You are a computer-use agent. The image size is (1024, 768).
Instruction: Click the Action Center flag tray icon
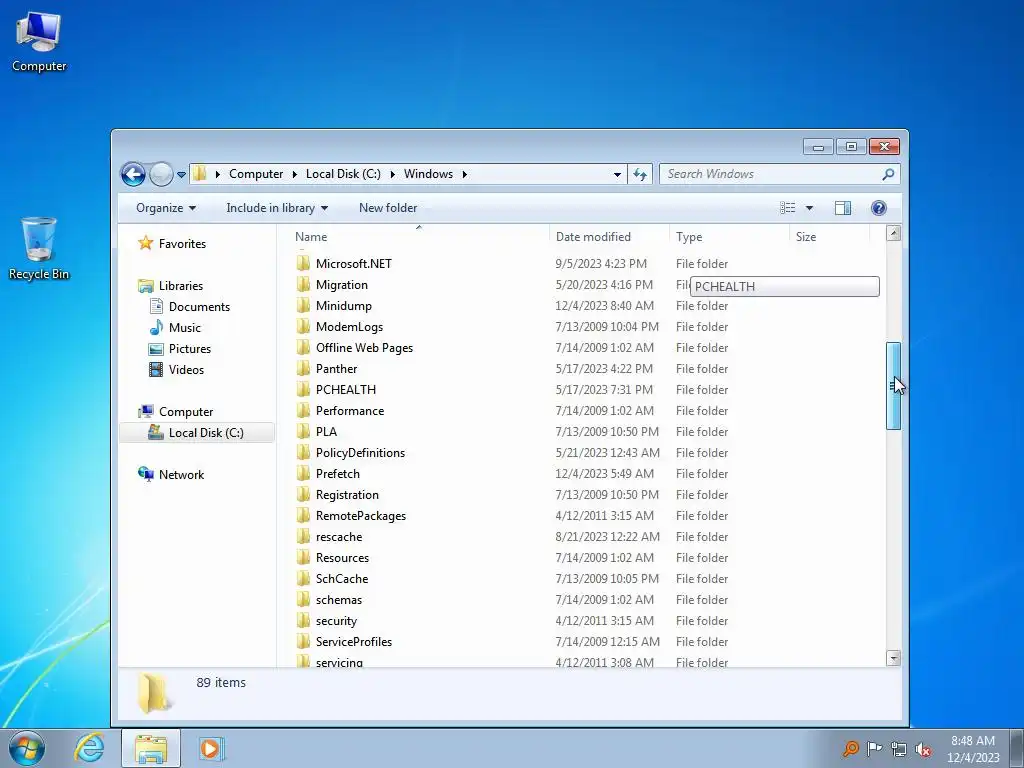874,748
